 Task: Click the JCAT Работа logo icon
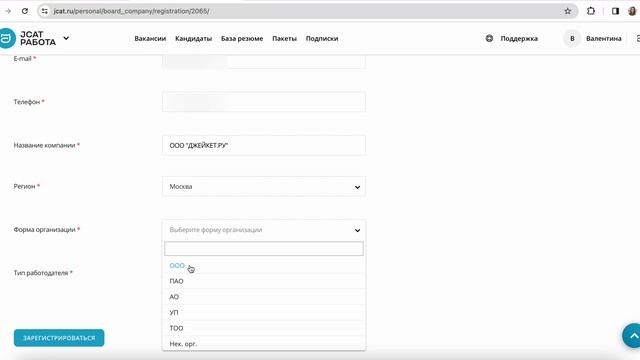[7, 38]
